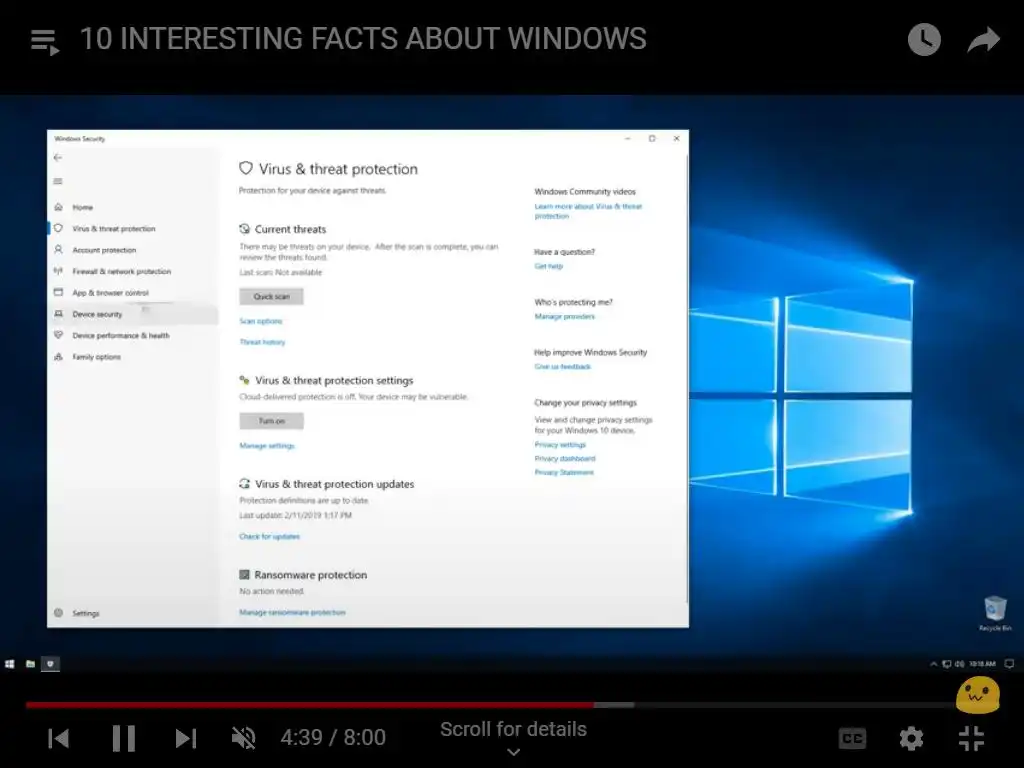Open the Windows Start button

point(10,664)
